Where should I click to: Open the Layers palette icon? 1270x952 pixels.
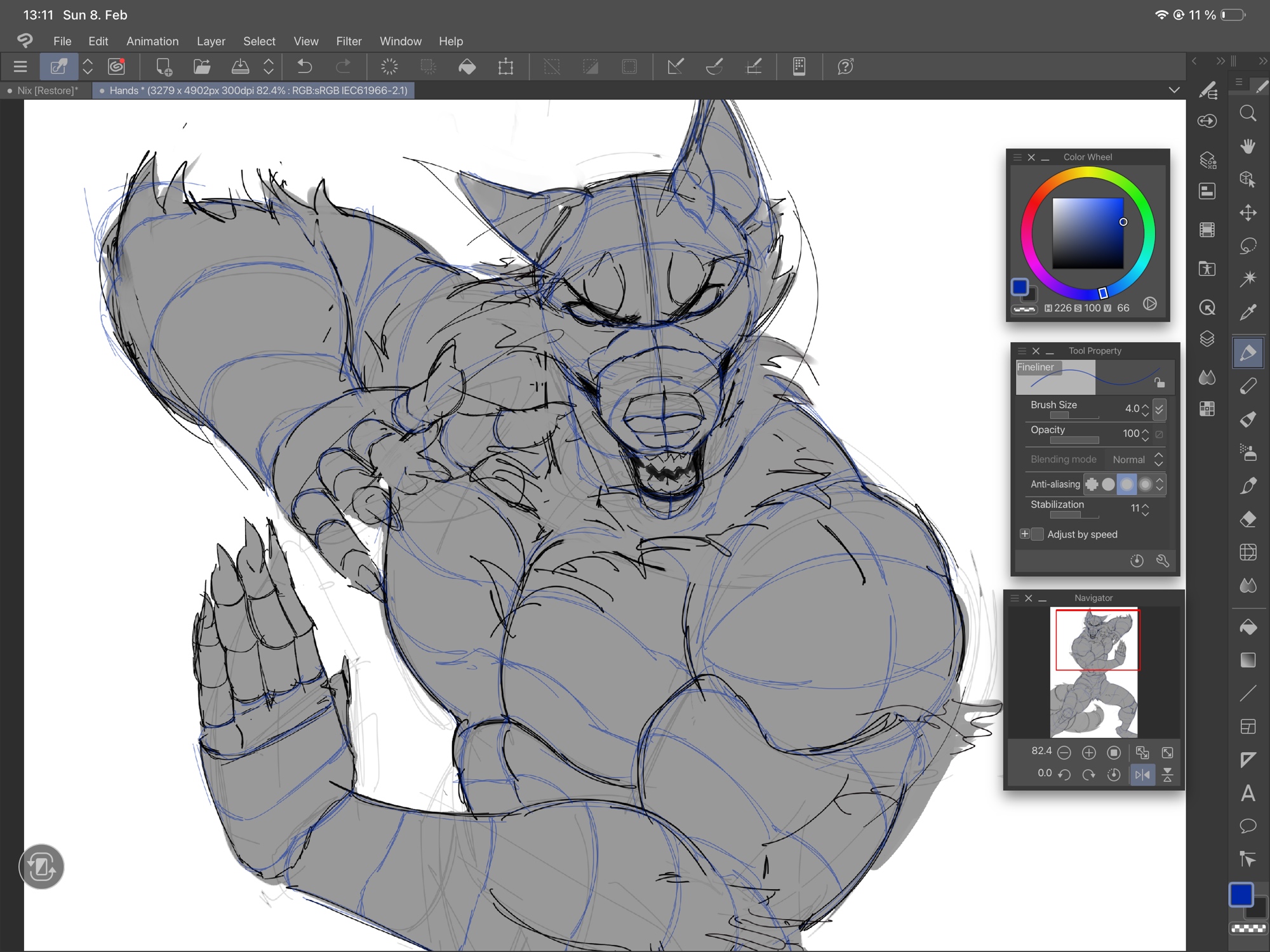1207,339
